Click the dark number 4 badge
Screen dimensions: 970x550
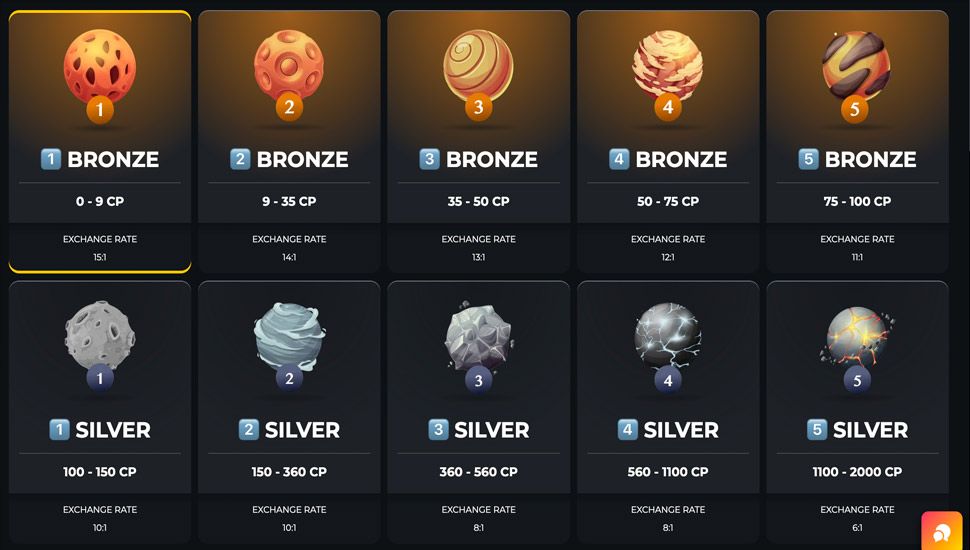click(x=667, y=380)
